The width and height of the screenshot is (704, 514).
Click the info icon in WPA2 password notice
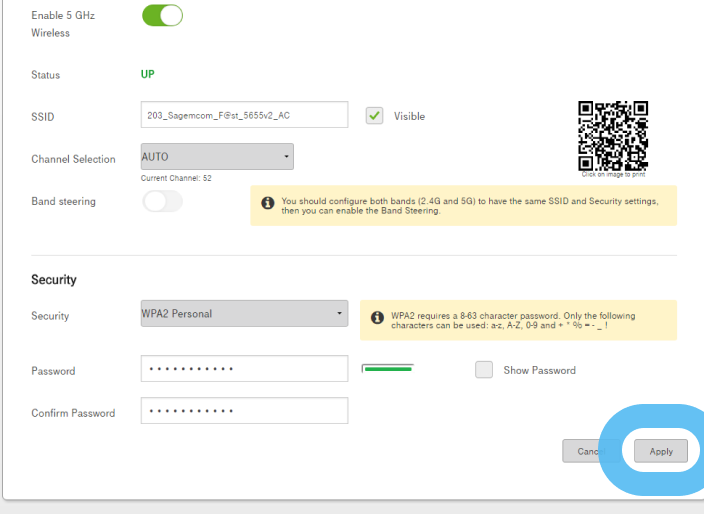tap(377, 317)
